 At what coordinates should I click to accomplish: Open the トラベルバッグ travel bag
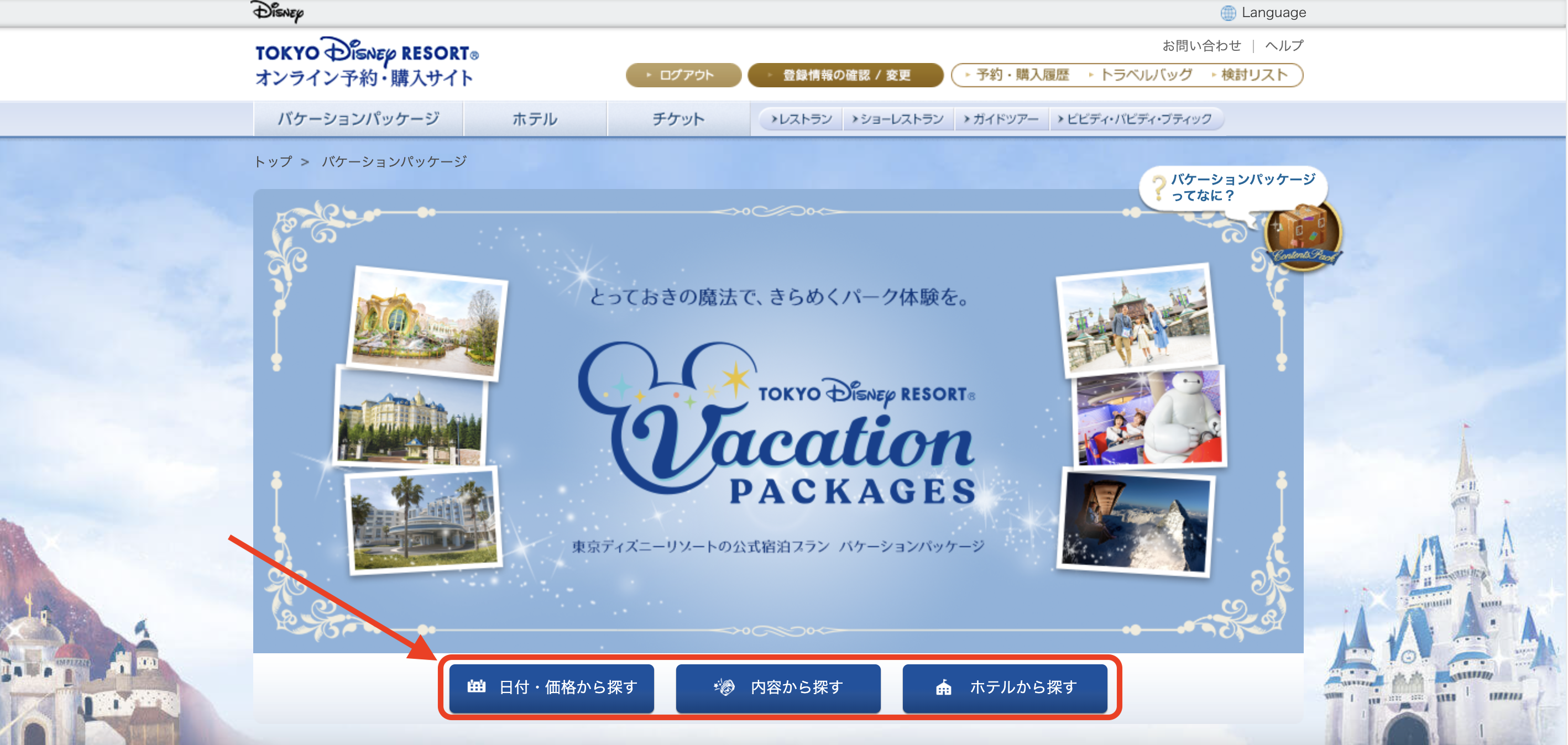point(1141,75)
